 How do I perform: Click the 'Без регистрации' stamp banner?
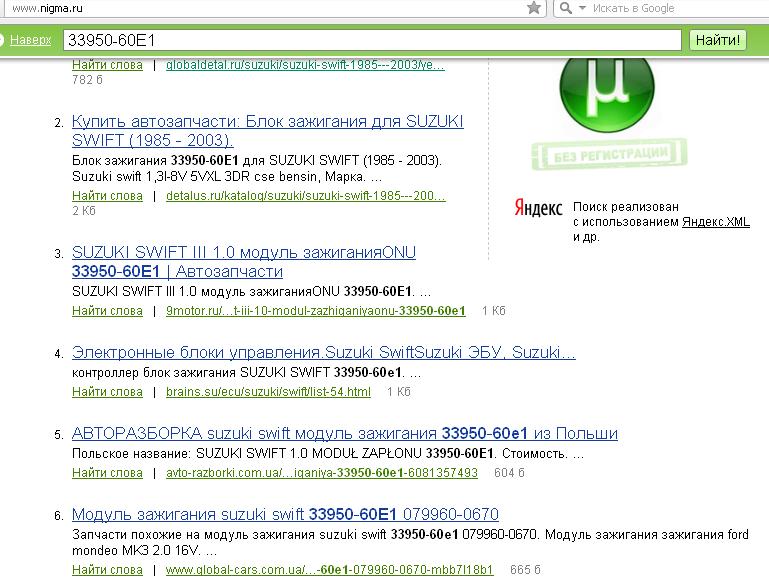coord(610,154)
